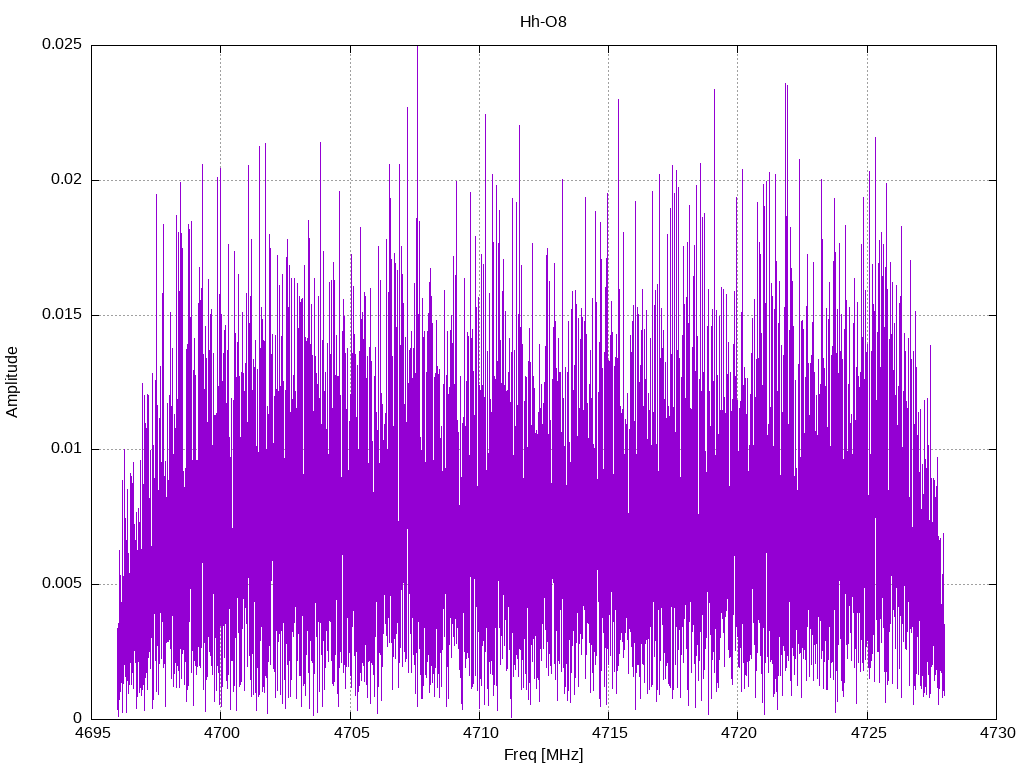Click the Amplitude axis label

coord(12,382)
